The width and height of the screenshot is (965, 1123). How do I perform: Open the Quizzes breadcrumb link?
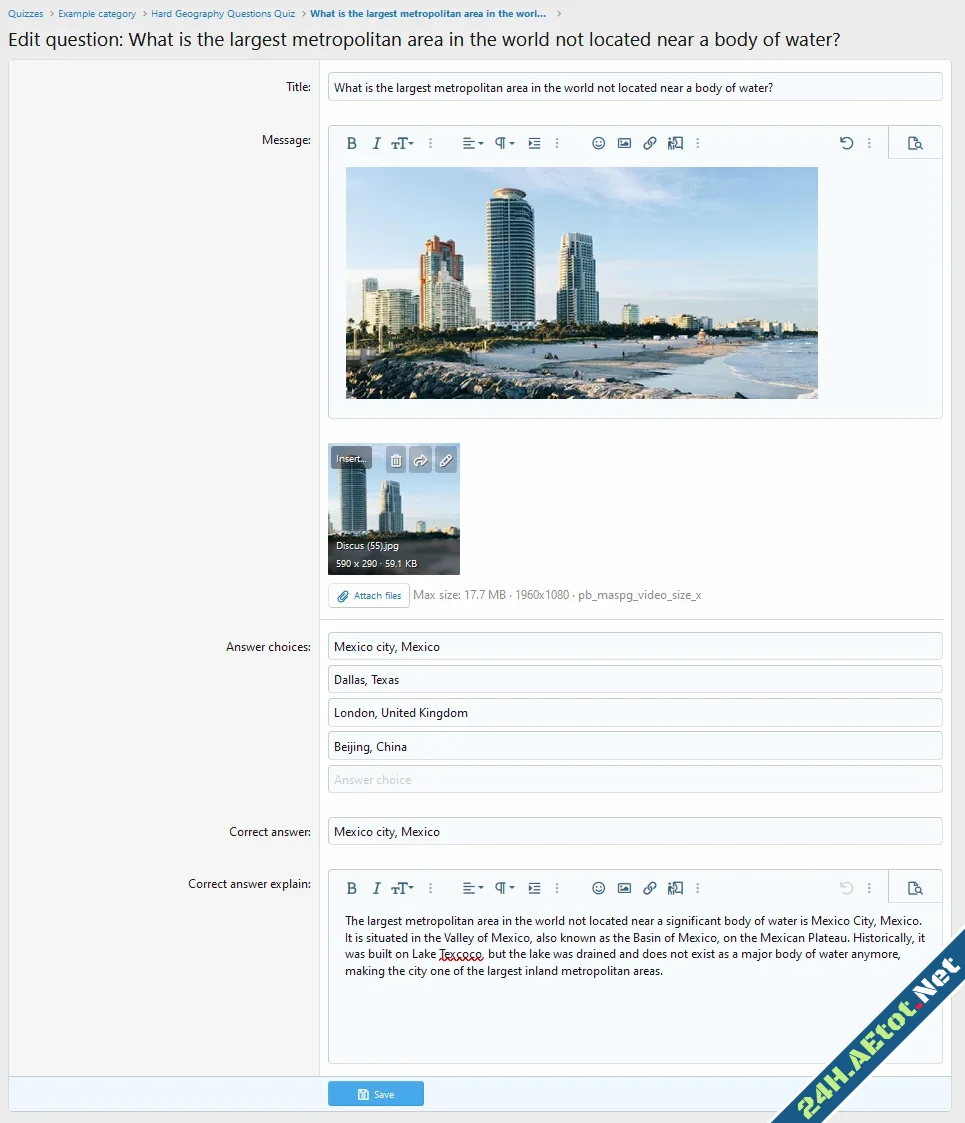click(x=25, y=14)
